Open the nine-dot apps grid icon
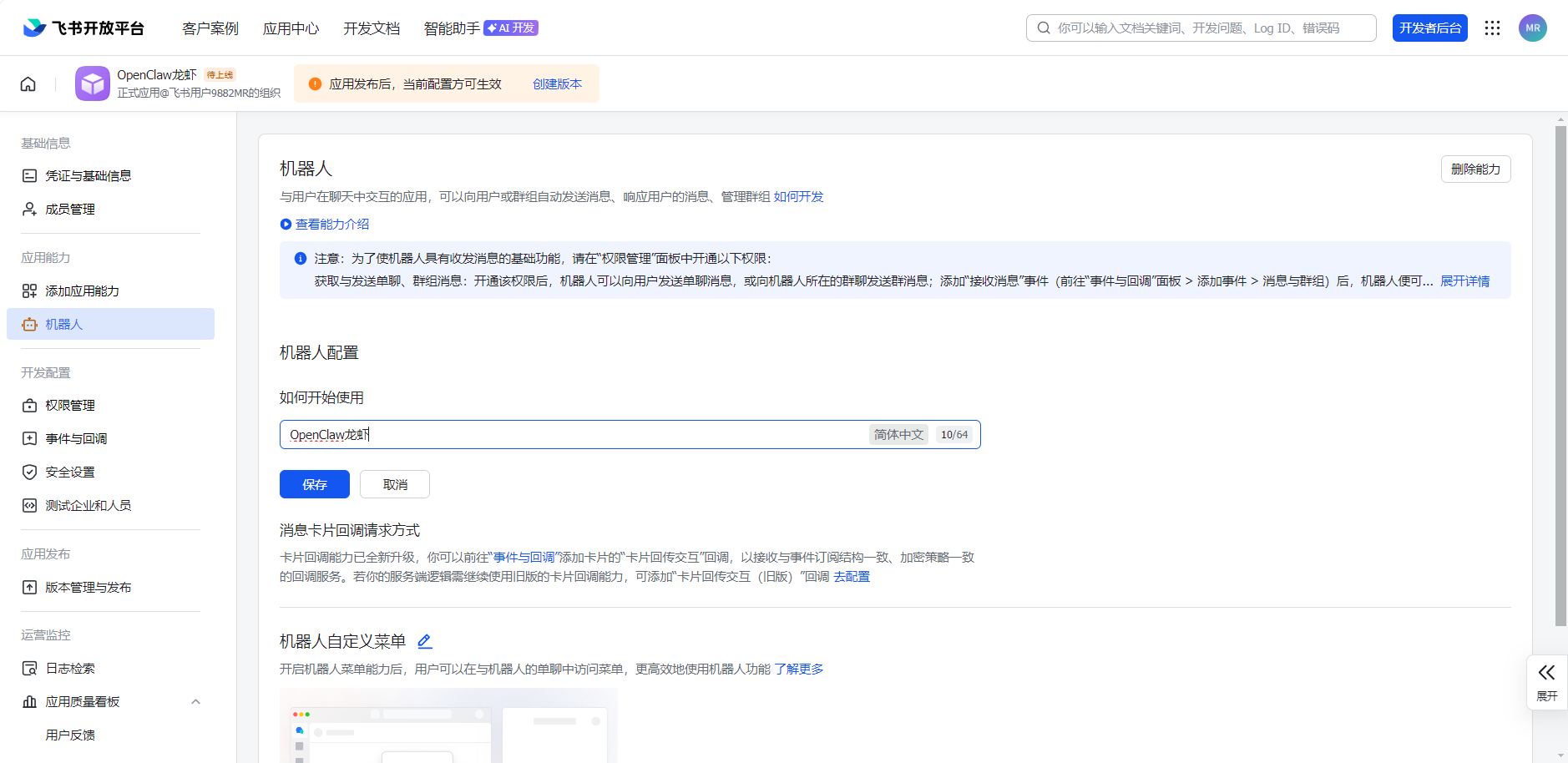This screenshot has height=763, width=1568. pyautogui.click(x=1492, y=28)
